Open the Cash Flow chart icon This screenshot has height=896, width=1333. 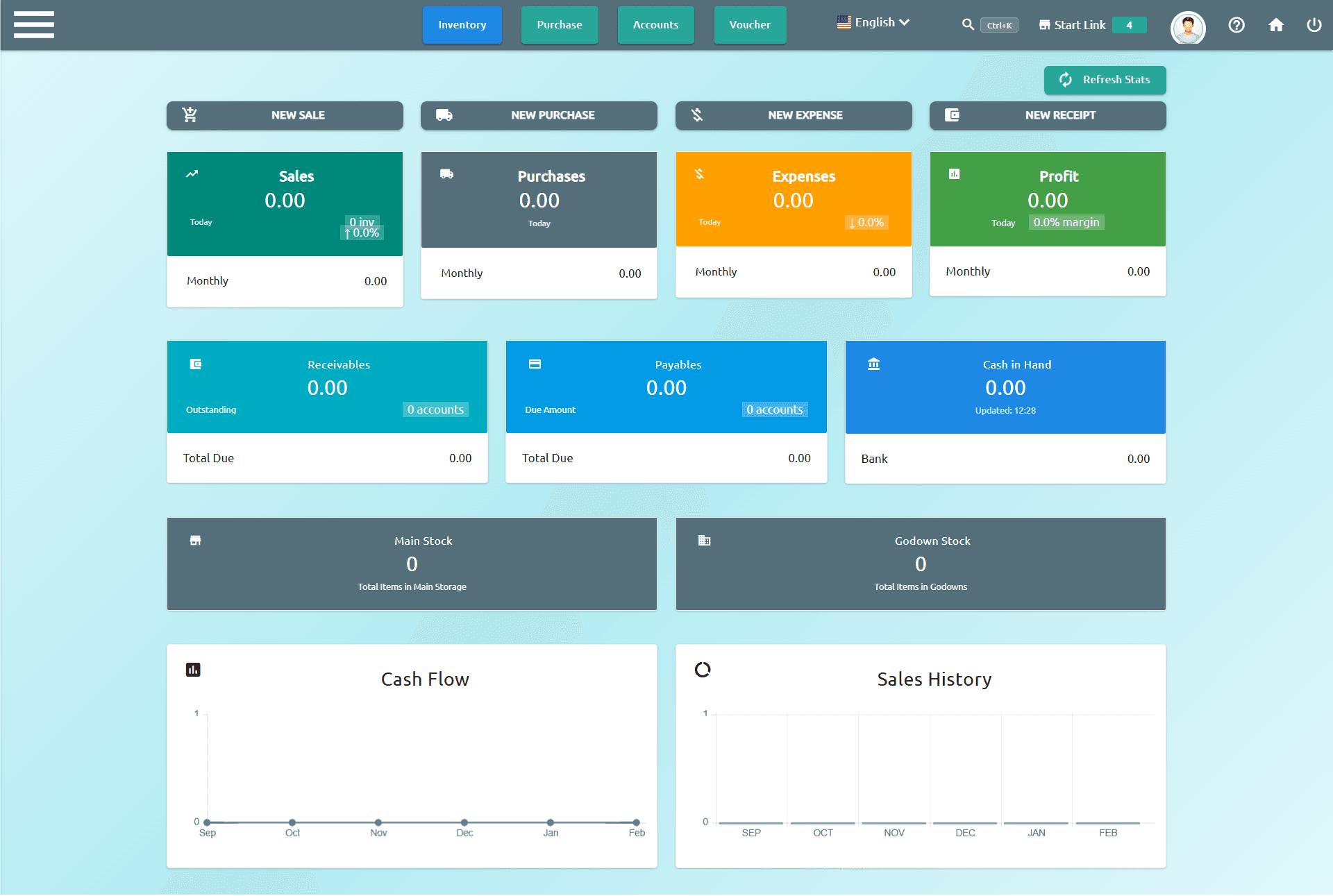tap(193, 669)
